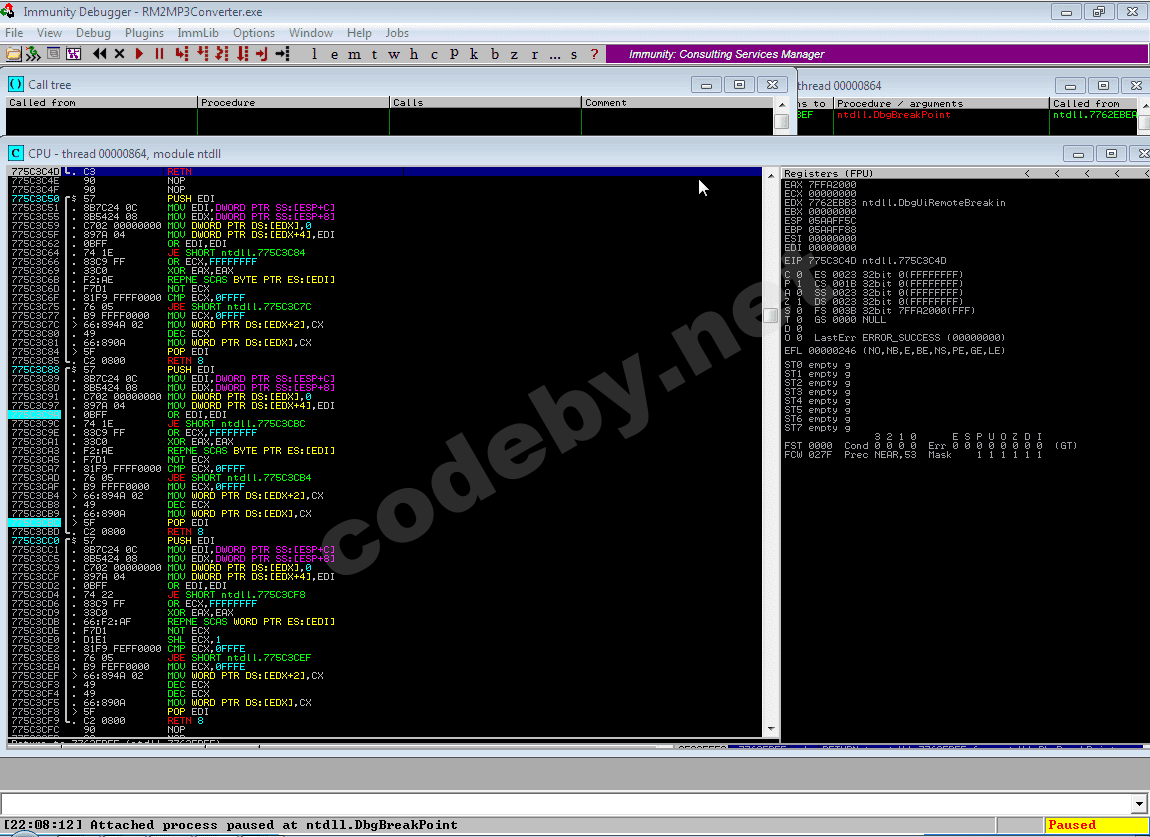This screenshot has width=1150, height=837.
Task: Open the command bar history dropdown arrow
Action: click(x=1138, y=803)
